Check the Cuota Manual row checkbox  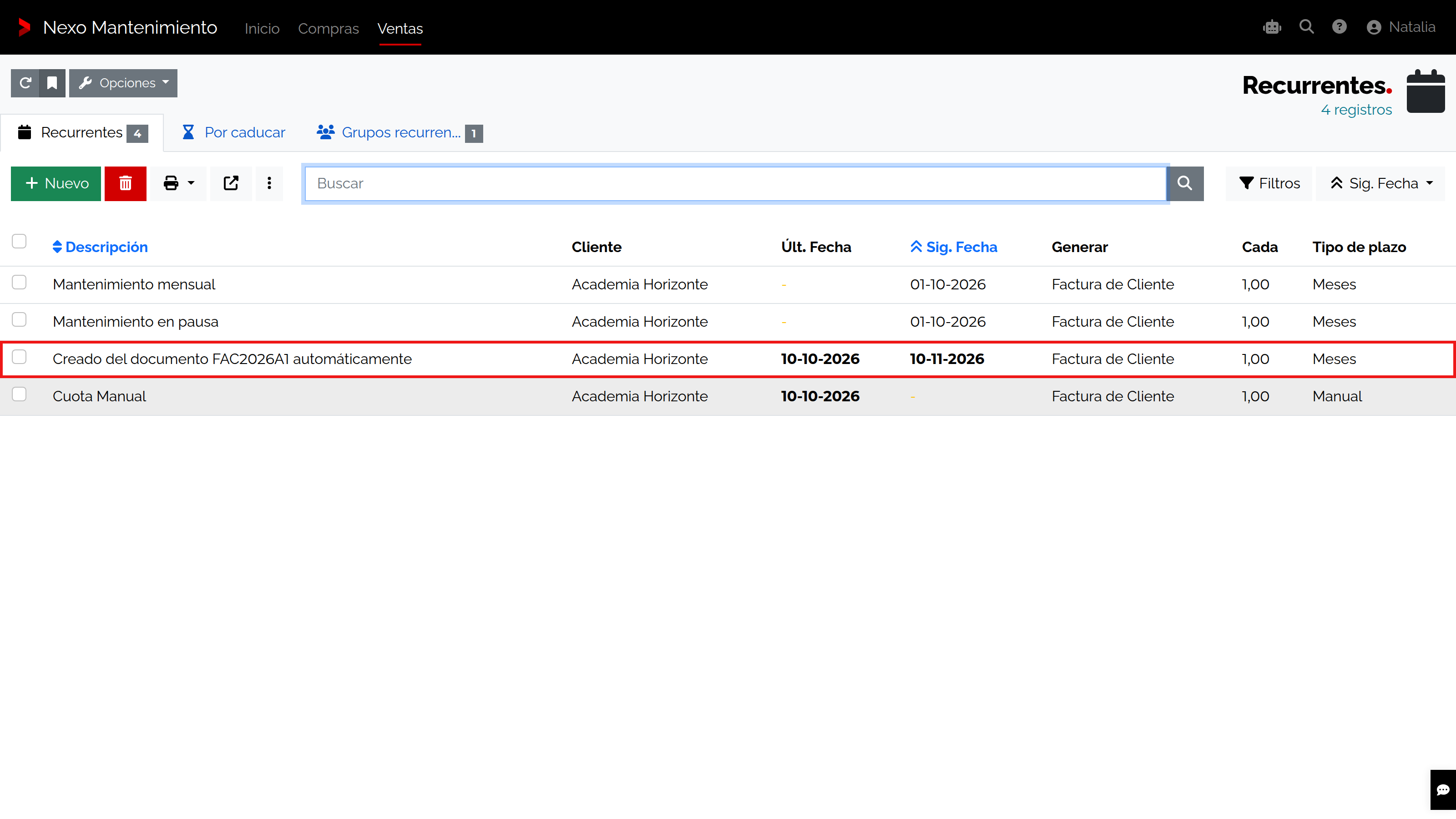19,394
